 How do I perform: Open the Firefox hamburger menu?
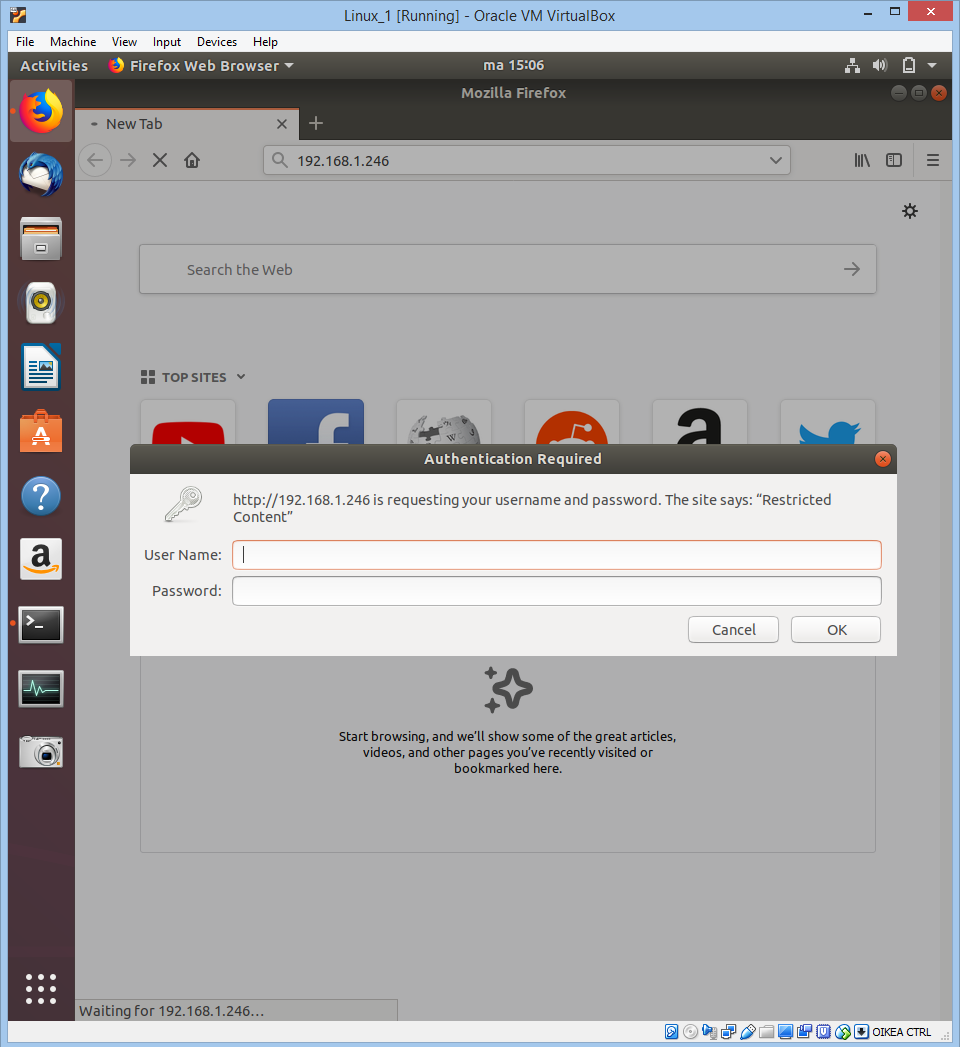932,160
